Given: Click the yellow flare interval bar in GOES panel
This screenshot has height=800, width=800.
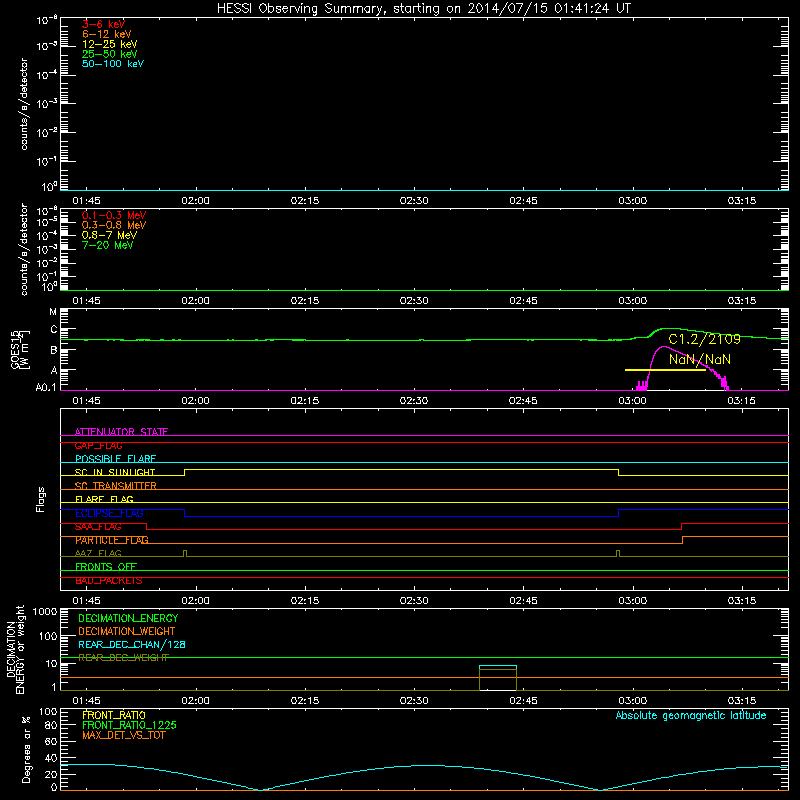Looking at the screenshot, I should pos(665,370).
